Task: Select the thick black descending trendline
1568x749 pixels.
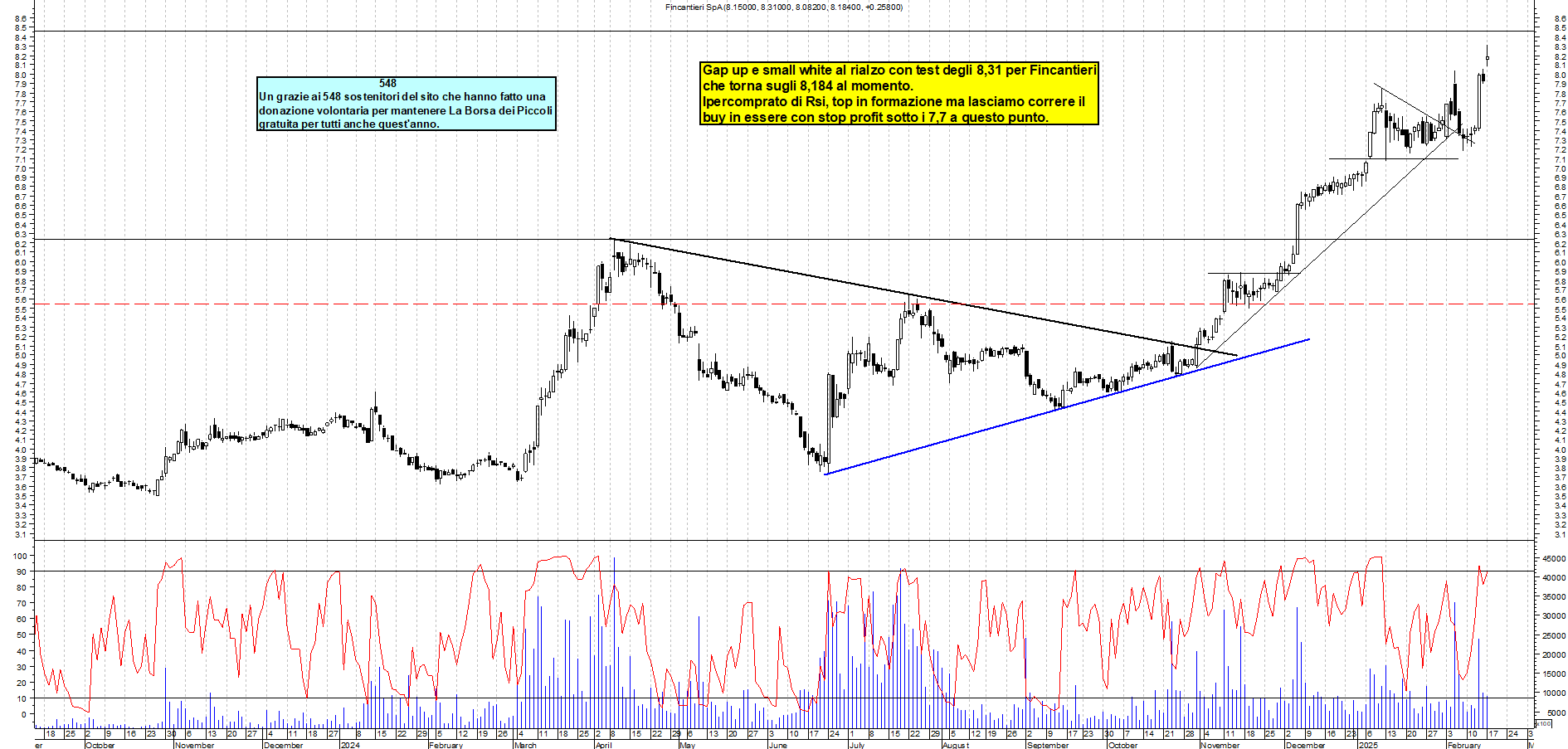Action: coord(923,296)
